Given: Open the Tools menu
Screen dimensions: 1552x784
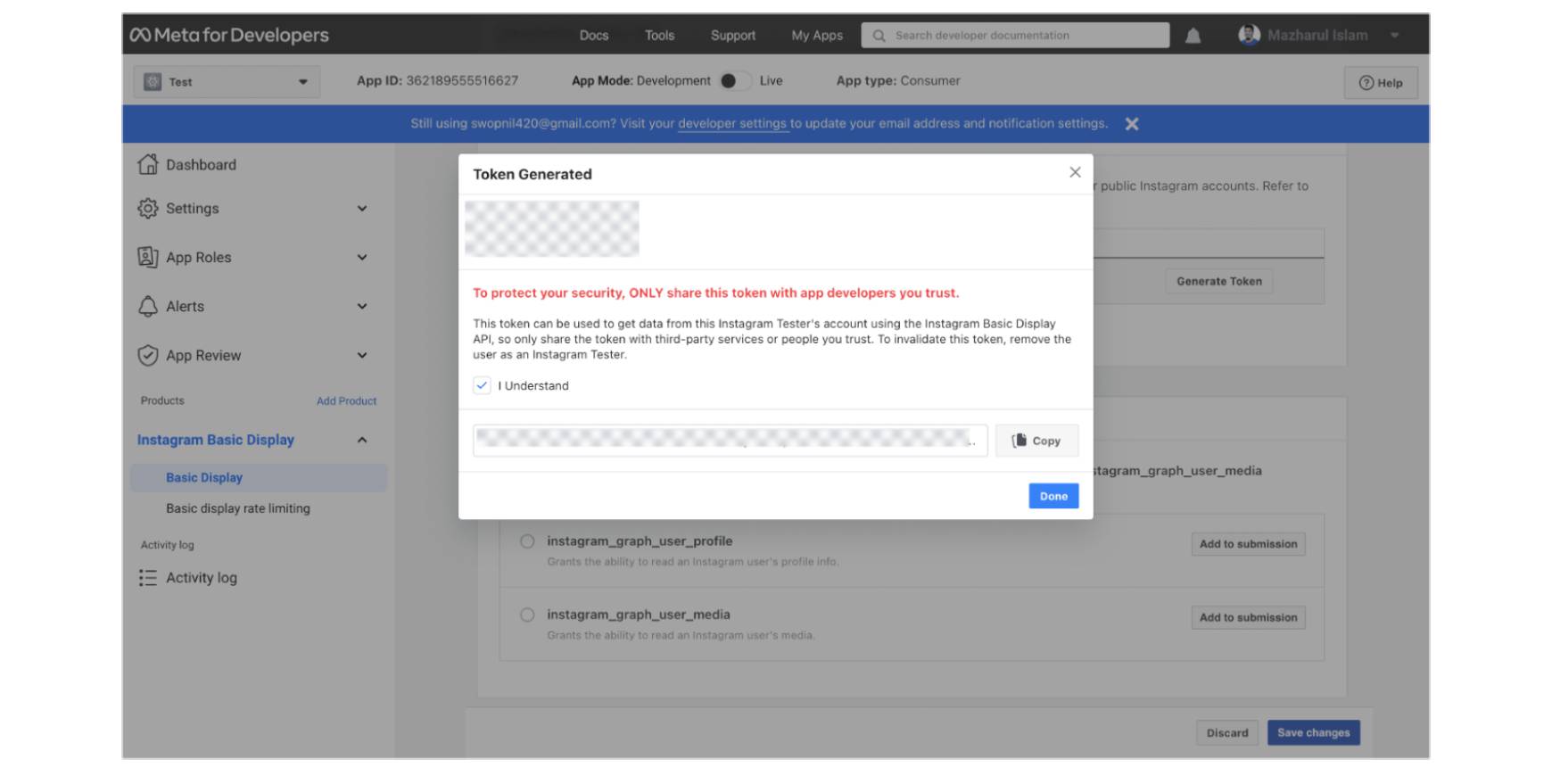Looking at the screenshot, I should (x=660, y=36).
